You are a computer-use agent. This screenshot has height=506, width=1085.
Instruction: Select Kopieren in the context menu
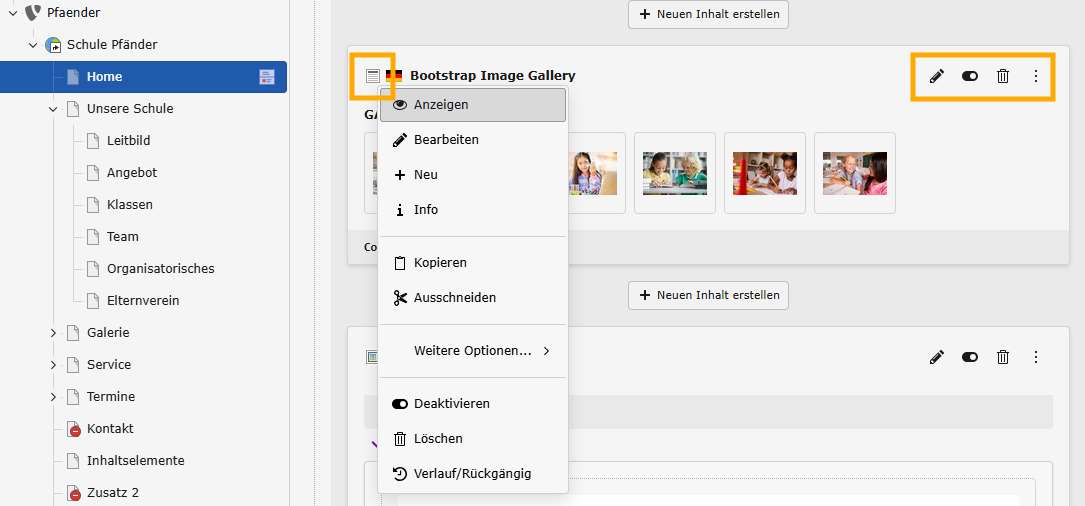click(x=440, y=263)
